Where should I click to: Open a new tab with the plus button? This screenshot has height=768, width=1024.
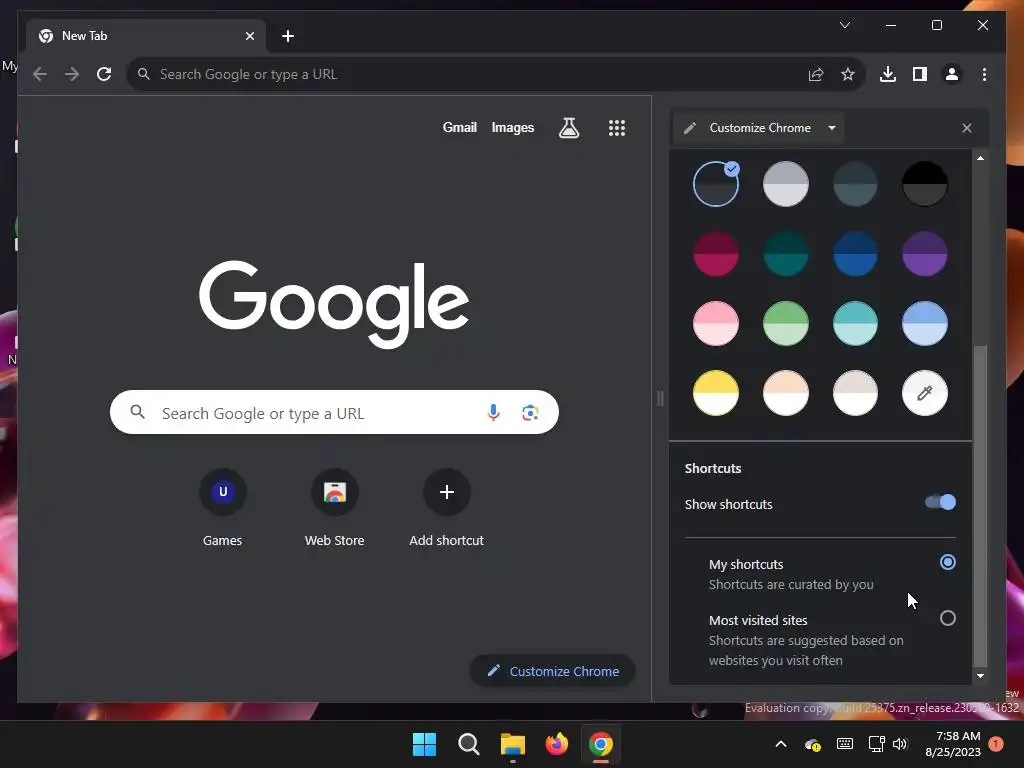288,36
